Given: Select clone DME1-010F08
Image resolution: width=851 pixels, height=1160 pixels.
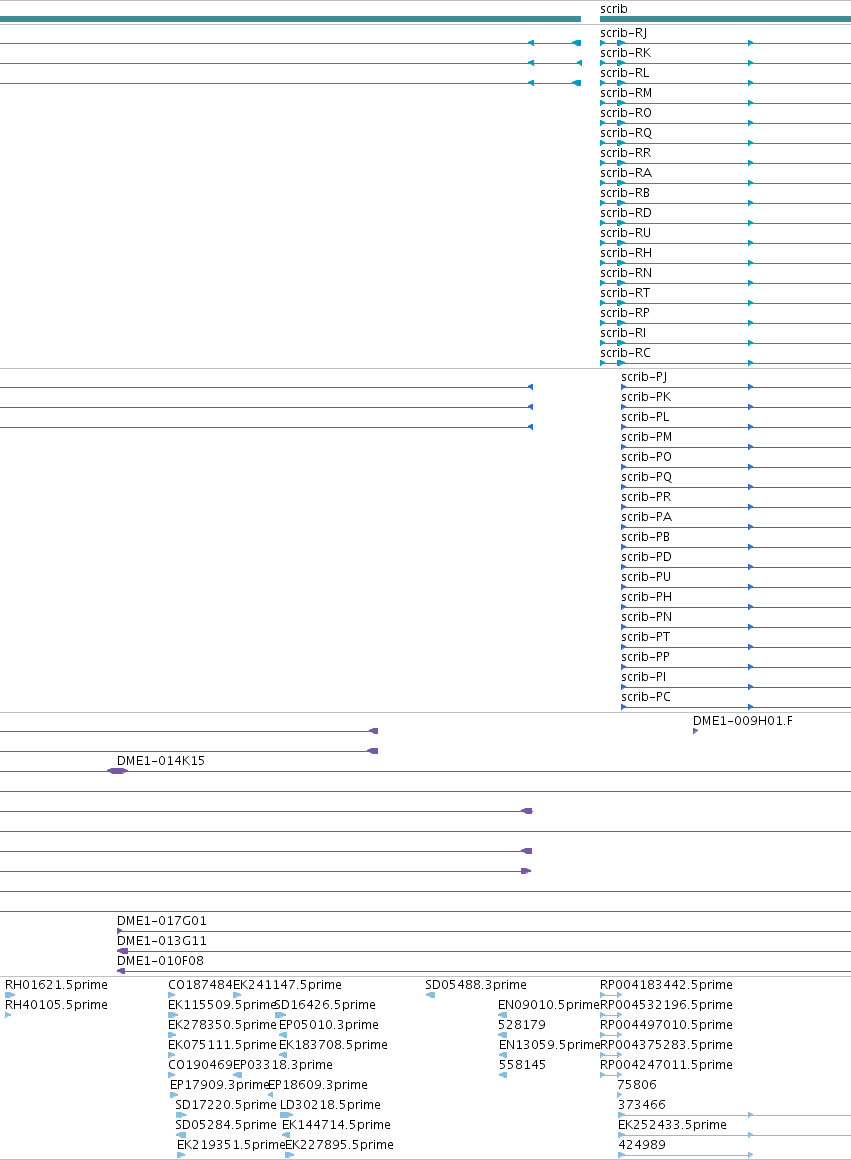Looking at the screenshot, I should pos(161,960).
